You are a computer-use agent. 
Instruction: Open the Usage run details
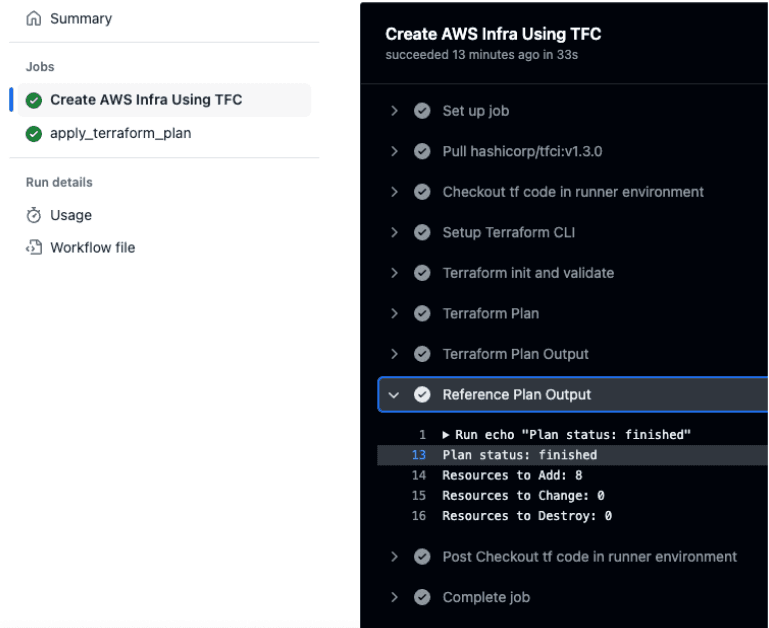coord(71,215)
